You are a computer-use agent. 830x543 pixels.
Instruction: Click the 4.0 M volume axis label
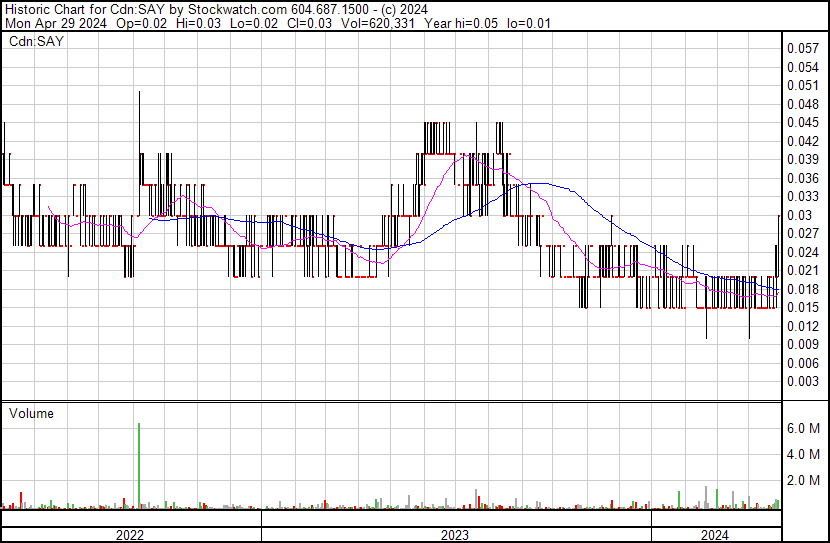pos(803,454)
